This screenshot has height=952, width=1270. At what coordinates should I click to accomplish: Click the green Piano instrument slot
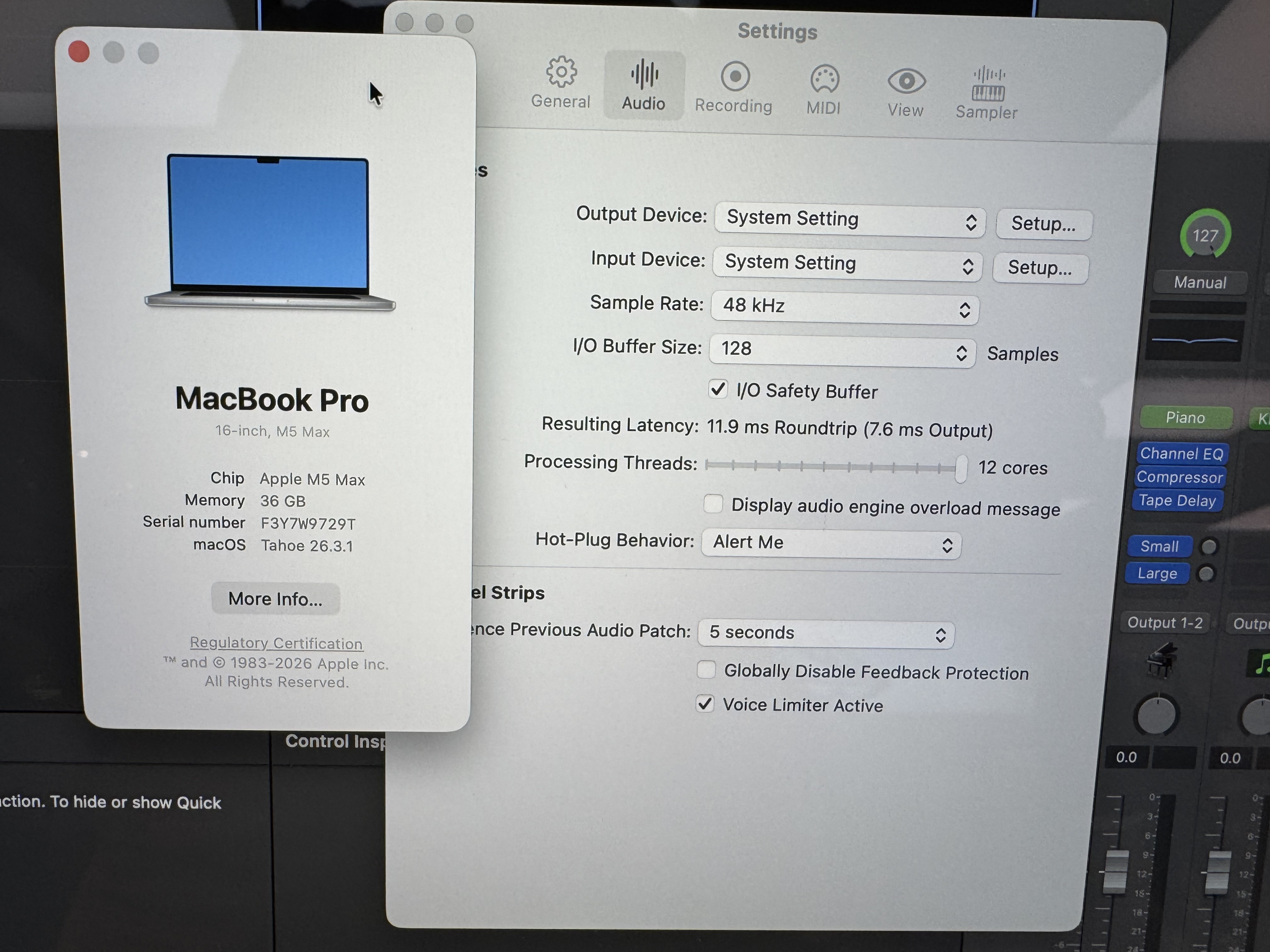(1186, 418)
